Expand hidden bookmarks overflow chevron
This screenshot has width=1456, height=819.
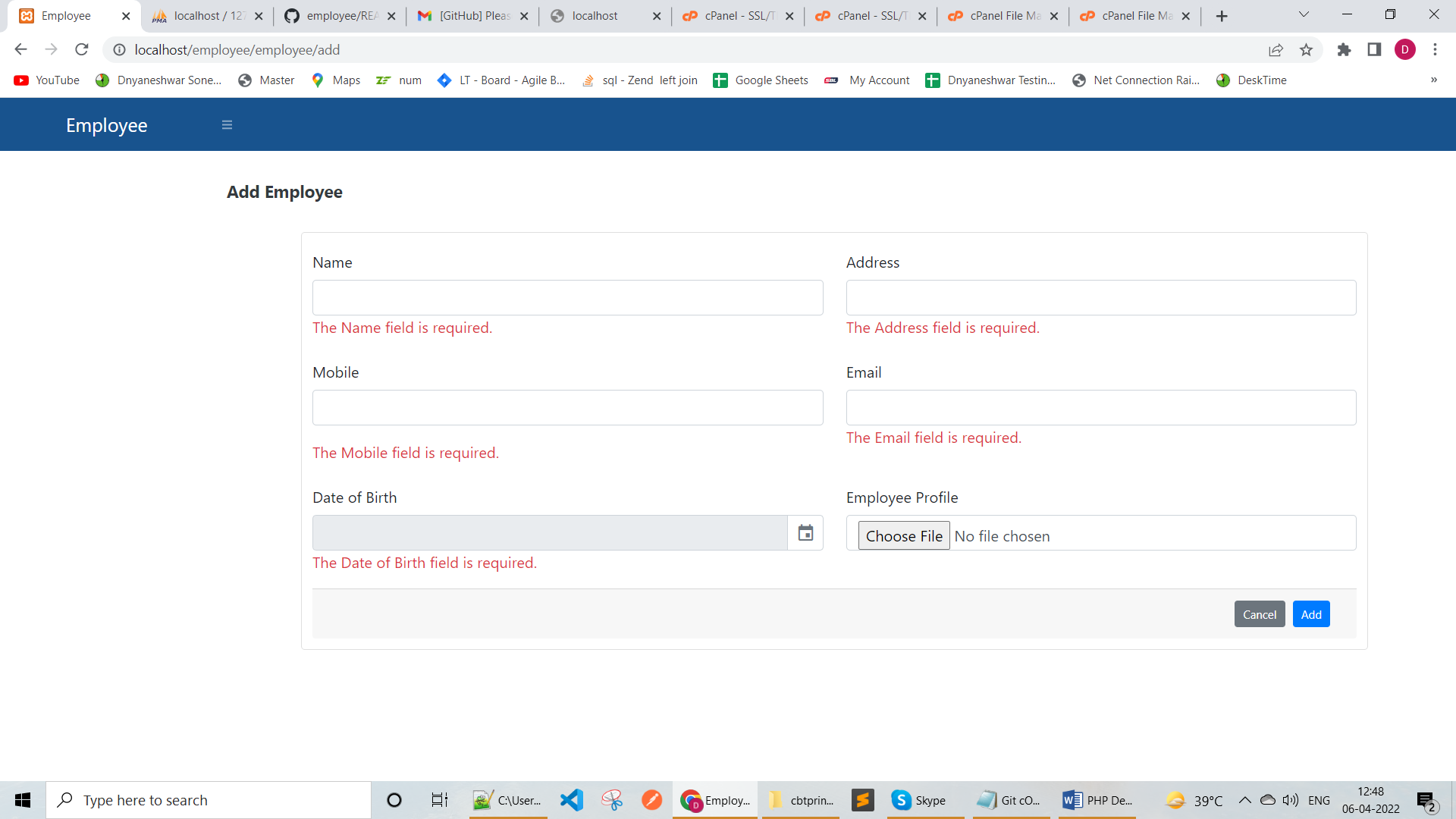[1433, 80]
